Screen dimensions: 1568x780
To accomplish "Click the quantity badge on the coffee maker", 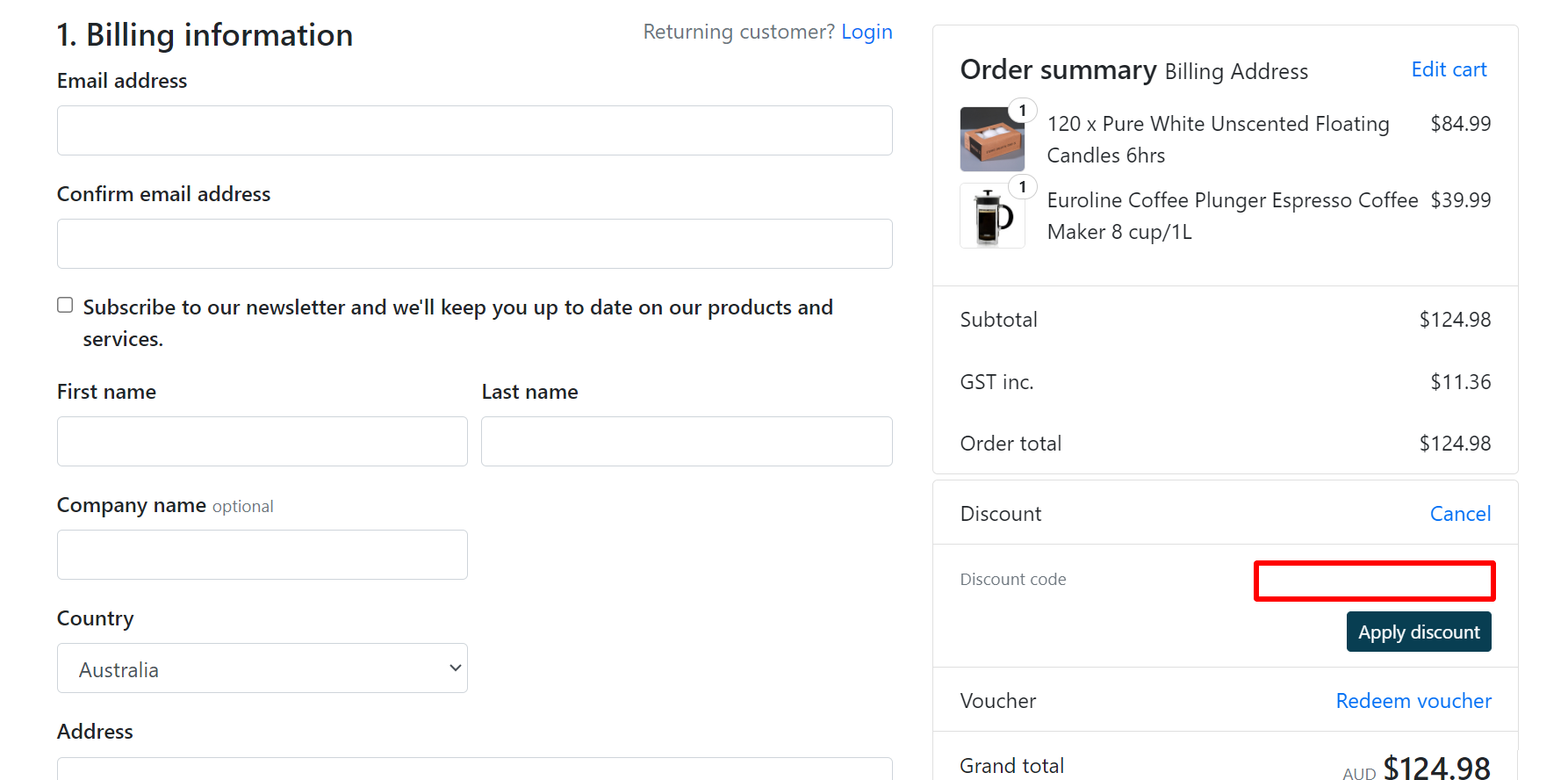I will 1022,187.
